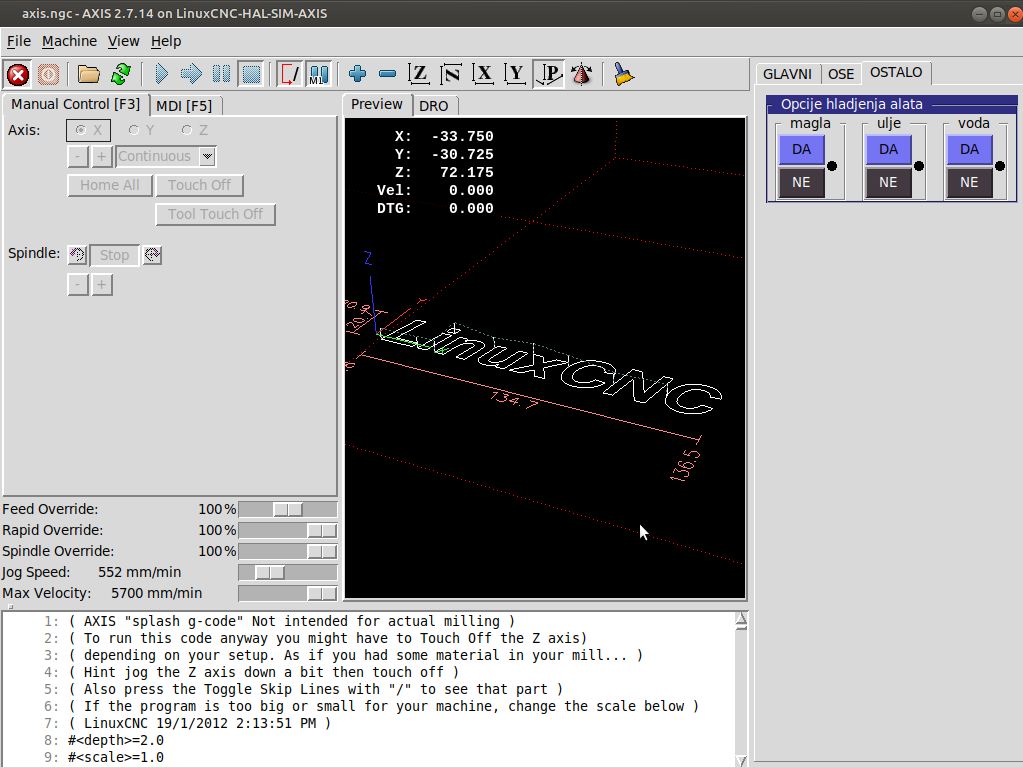Switch to X side view
This screenshot has width=1023, height=768.
tap(483, 74)
